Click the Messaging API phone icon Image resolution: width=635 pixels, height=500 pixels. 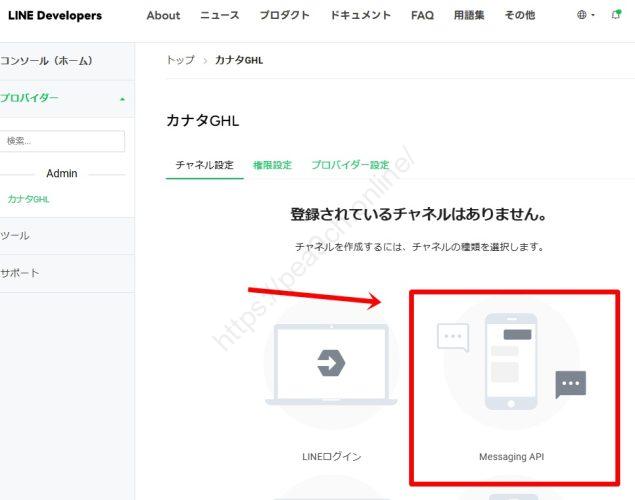coord(511,362)
